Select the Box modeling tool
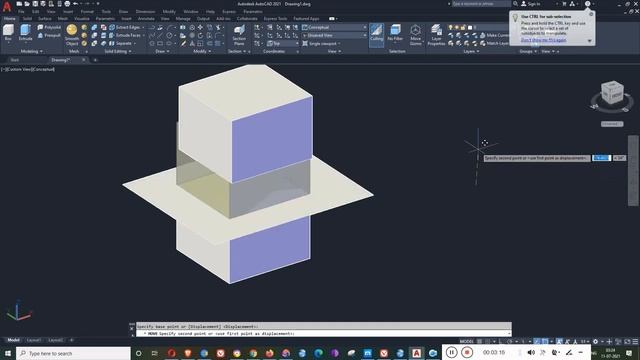This screenshot has height=360, width=640. pos(8,33)
